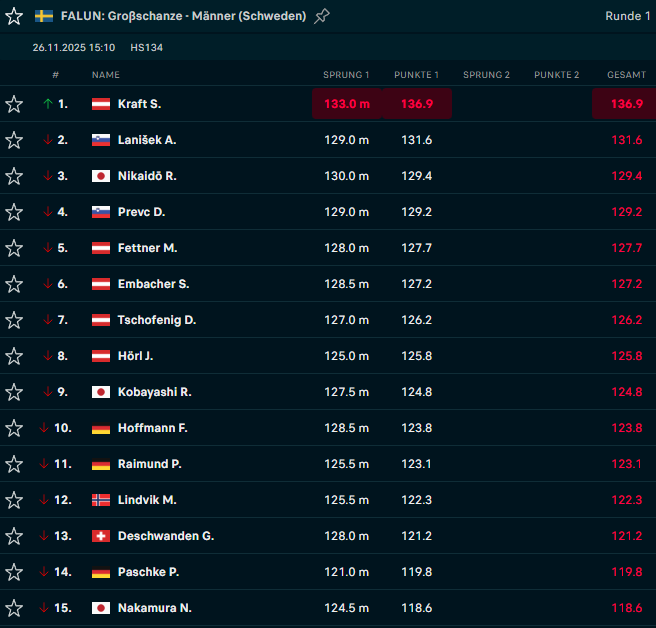
Task: Click the Slovenian flag beside Prevc D.
Action: [100, 212]
